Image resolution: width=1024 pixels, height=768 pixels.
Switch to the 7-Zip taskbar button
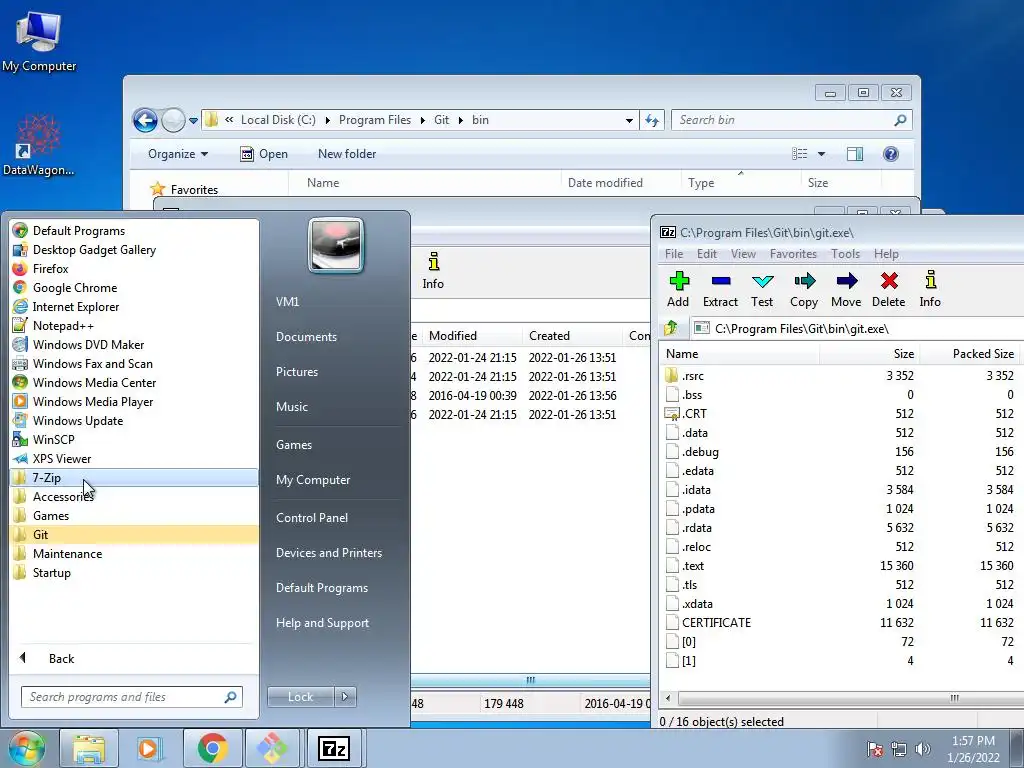coord(334,748)
